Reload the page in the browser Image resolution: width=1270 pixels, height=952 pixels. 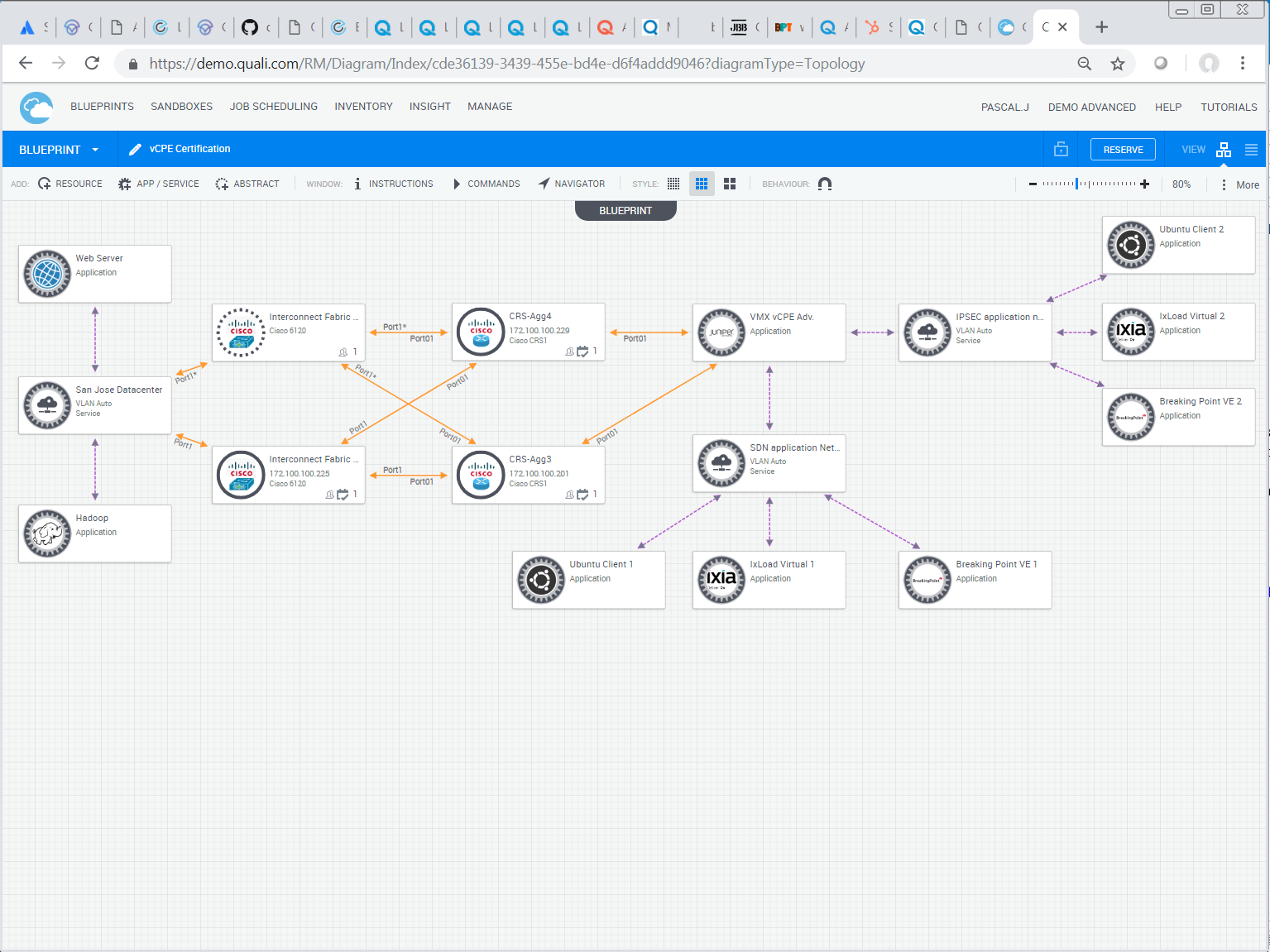[x=92, y=64]
